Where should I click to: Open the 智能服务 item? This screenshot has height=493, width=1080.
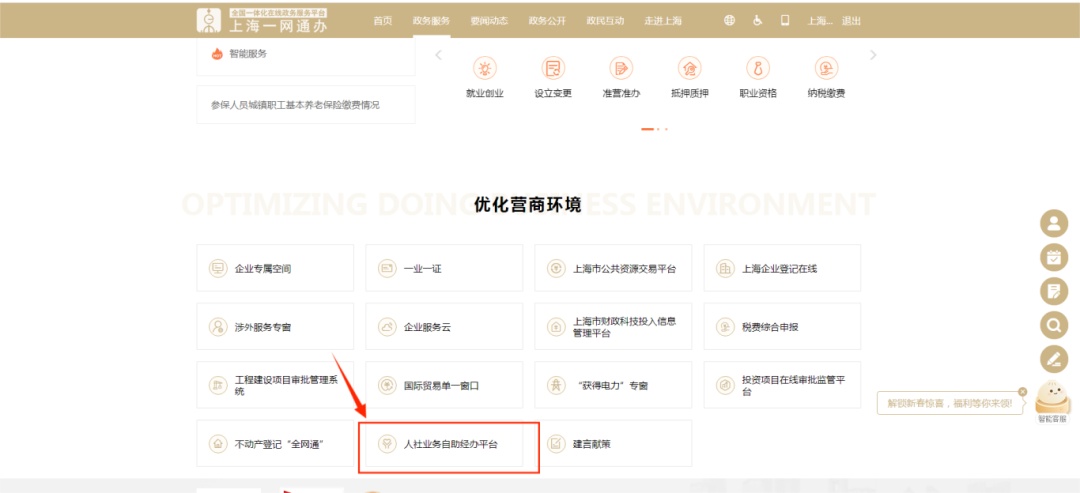point(306,54)
